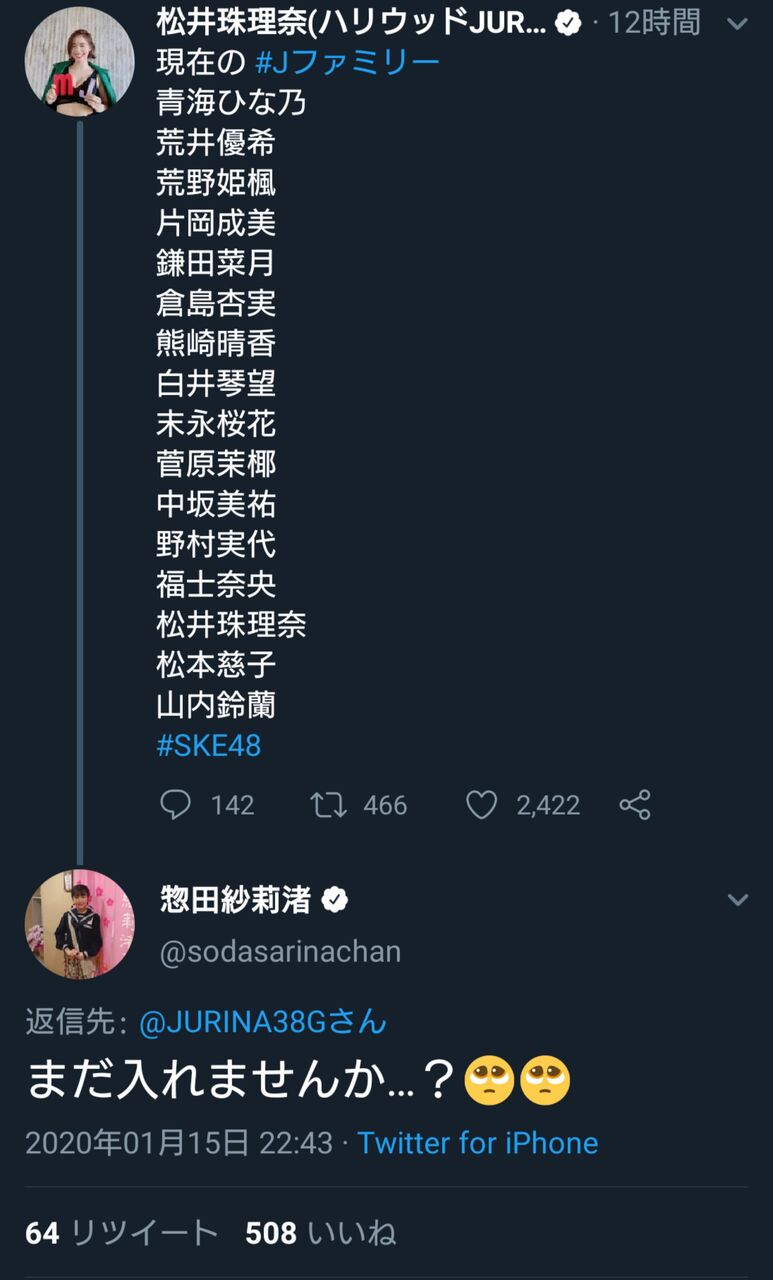The image size is (773, 1280).
Task: Open reply icon on Matsui Jurina's tweet
Action: (175, 805)
